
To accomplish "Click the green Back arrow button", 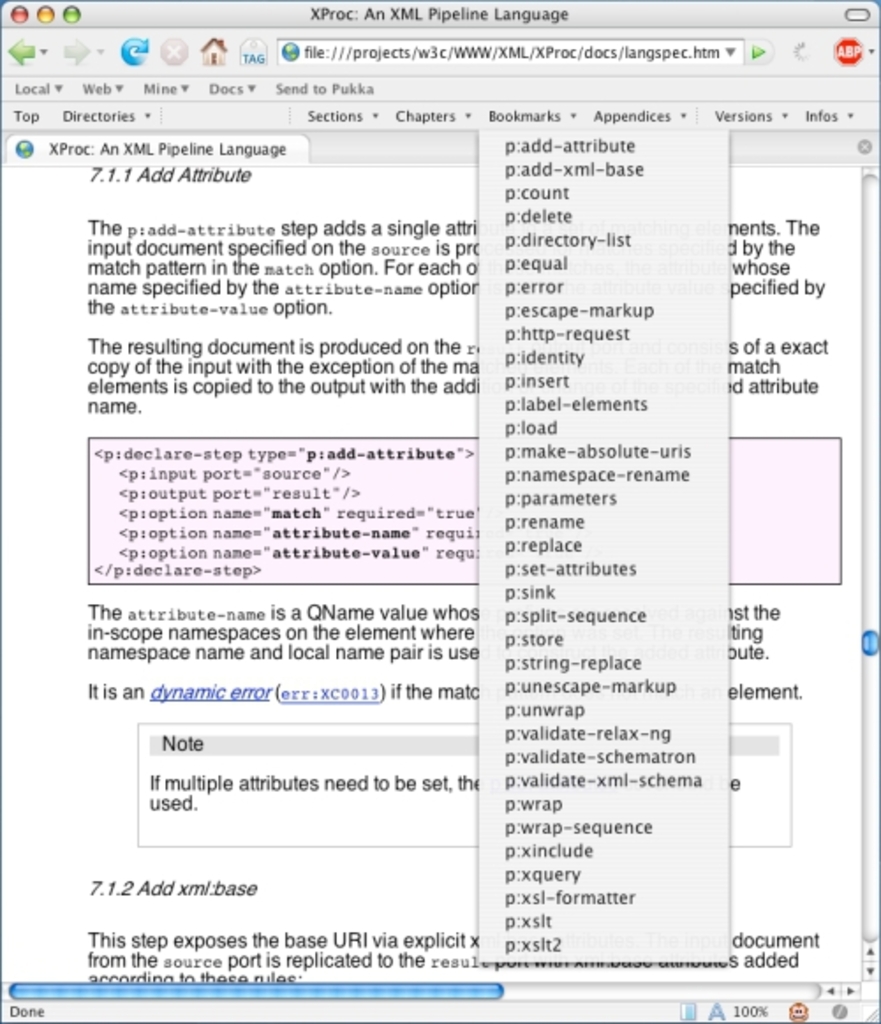I will (x=22, y=52).
